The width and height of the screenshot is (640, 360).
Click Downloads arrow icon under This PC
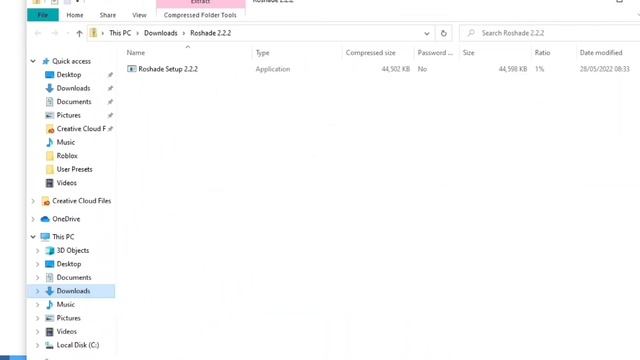pyautogui.click(x=49, y=291)
